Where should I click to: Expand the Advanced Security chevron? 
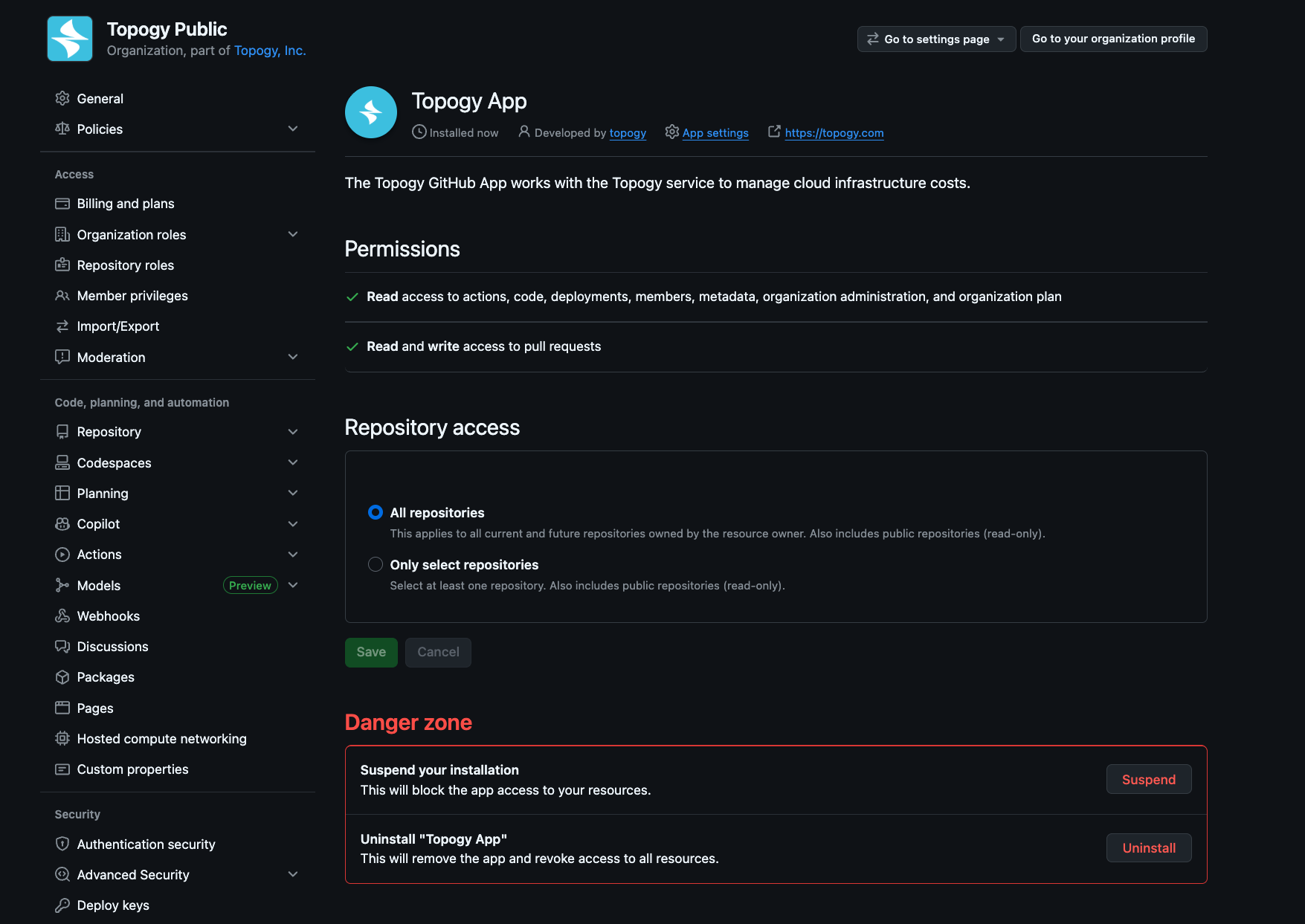293,874
